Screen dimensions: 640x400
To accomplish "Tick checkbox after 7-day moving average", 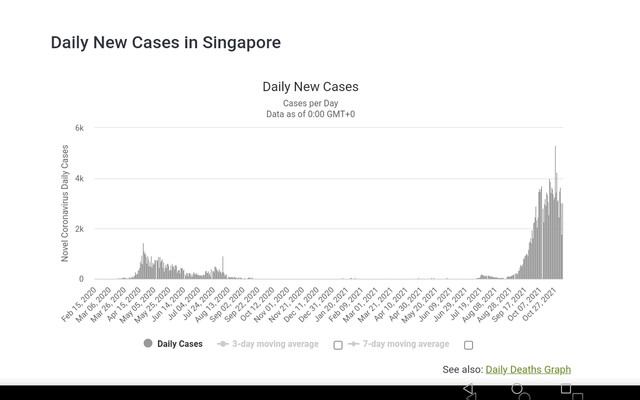I will (x=468, y=345).
